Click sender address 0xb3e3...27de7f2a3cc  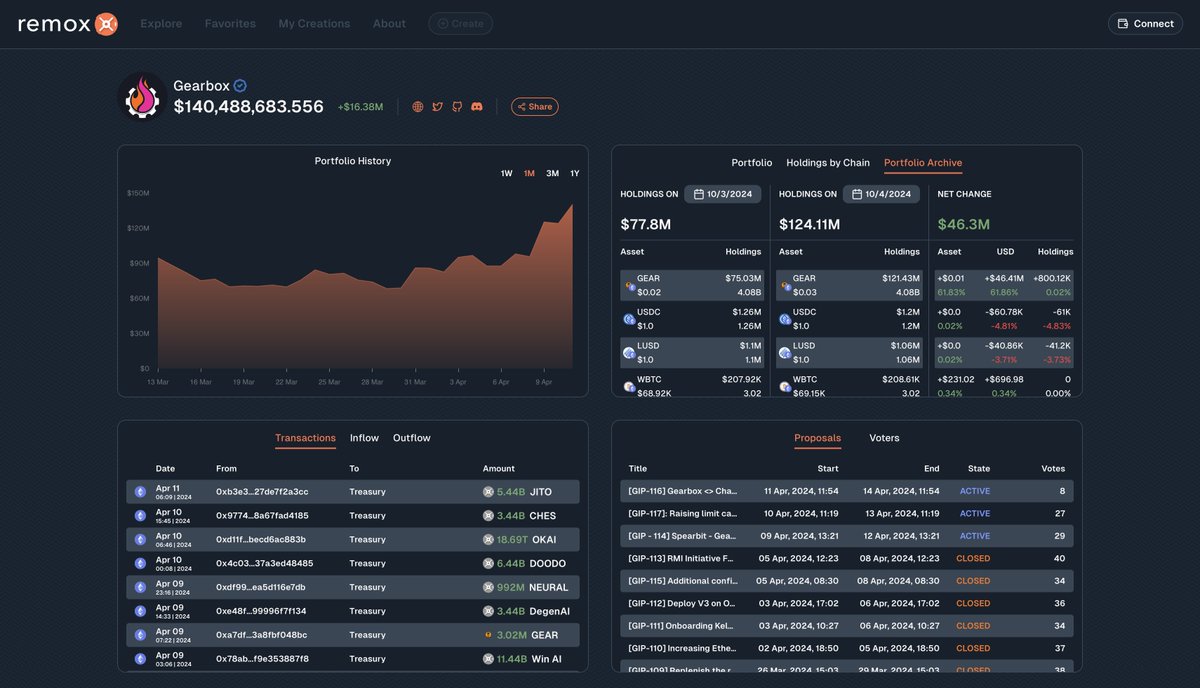click(262, 492)
